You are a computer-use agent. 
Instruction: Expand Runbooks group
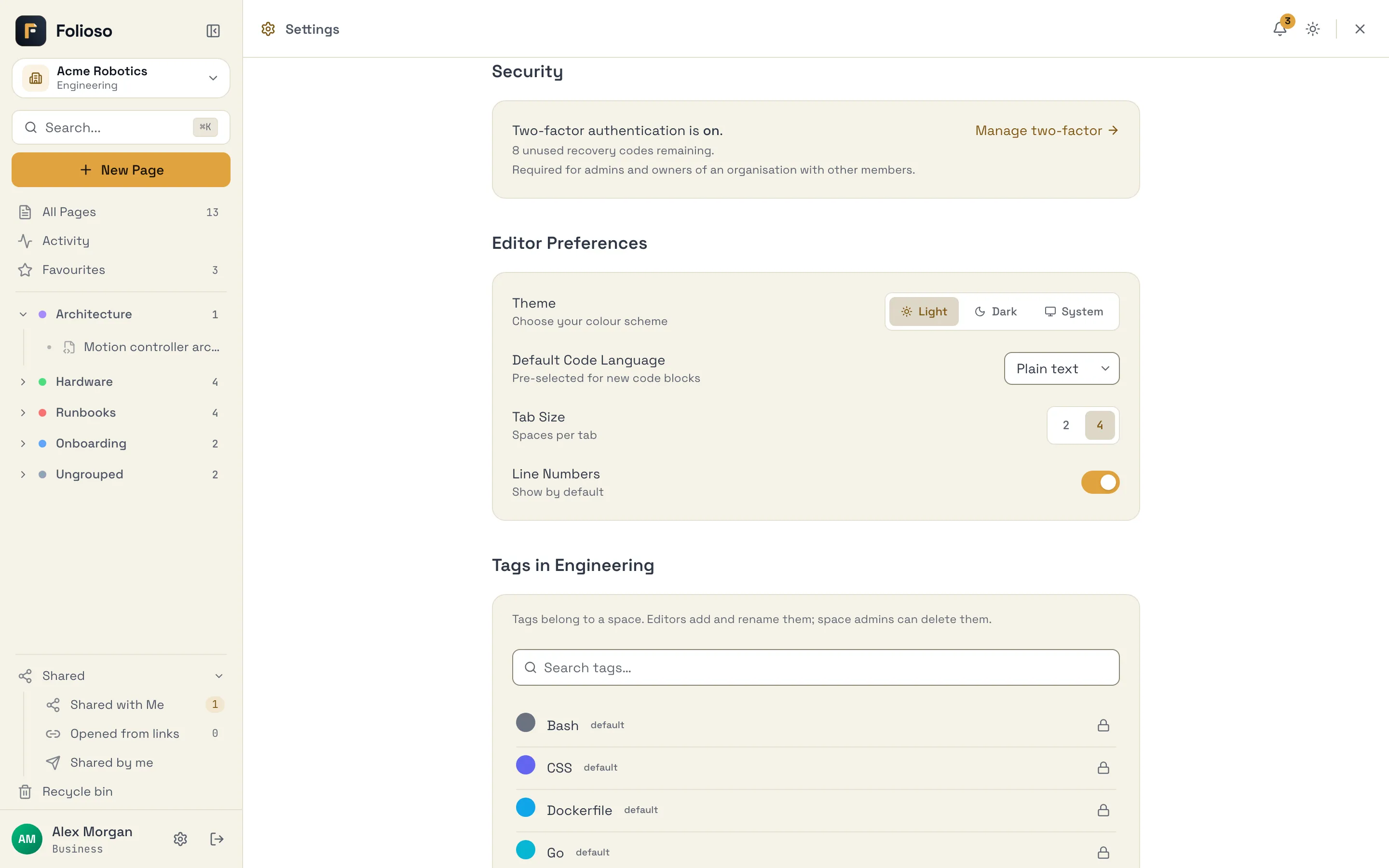[x=23, y=413]
